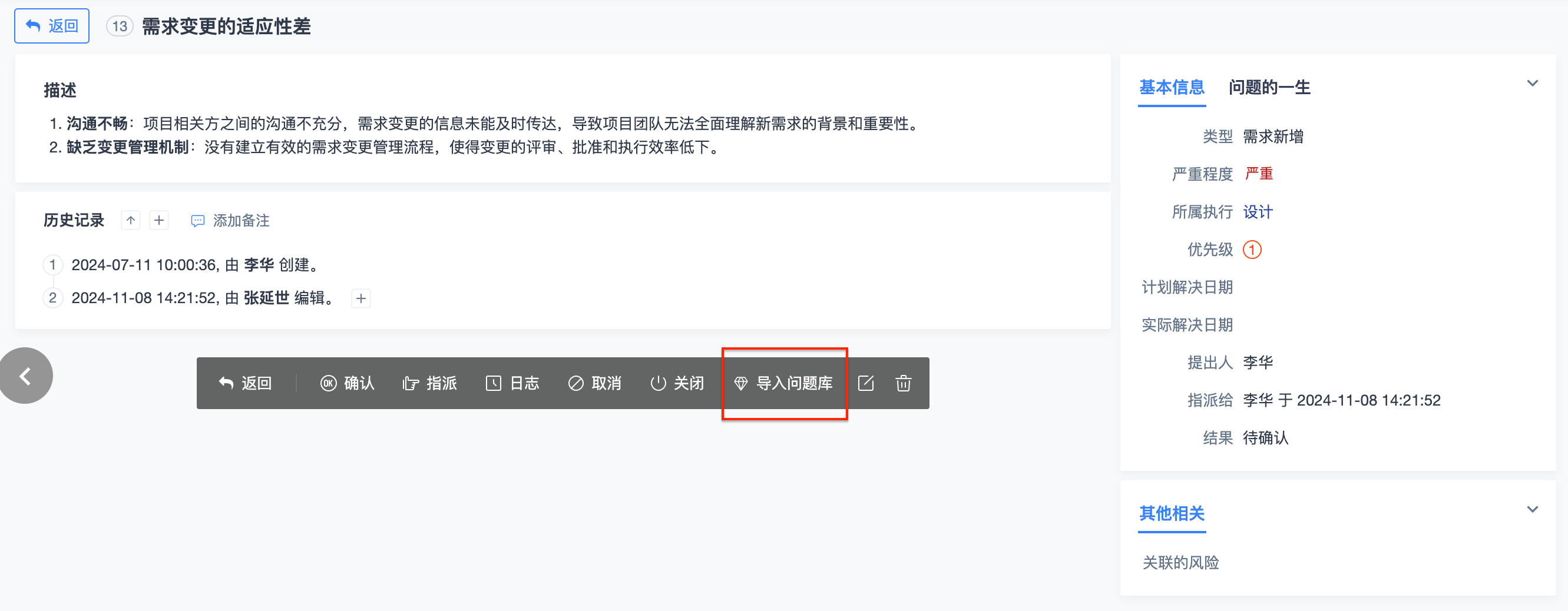Click the round left-arrow previous button

[25, 376]
